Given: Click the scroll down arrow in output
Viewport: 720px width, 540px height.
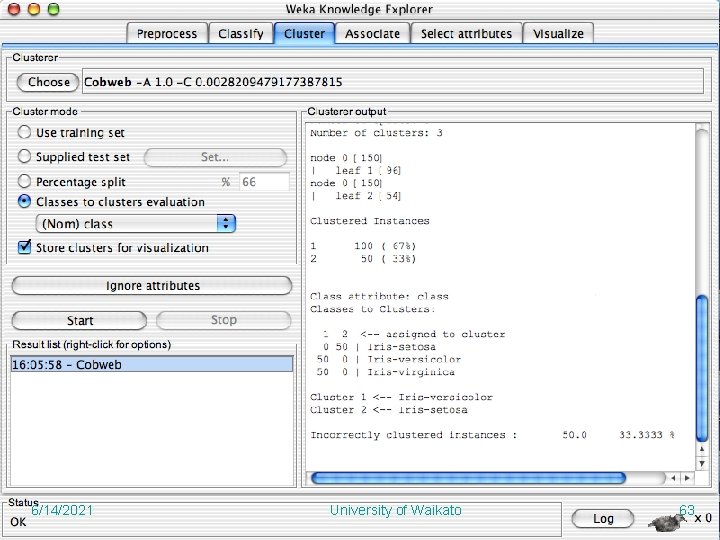Looking at the screenshot, I should [702, 464].
